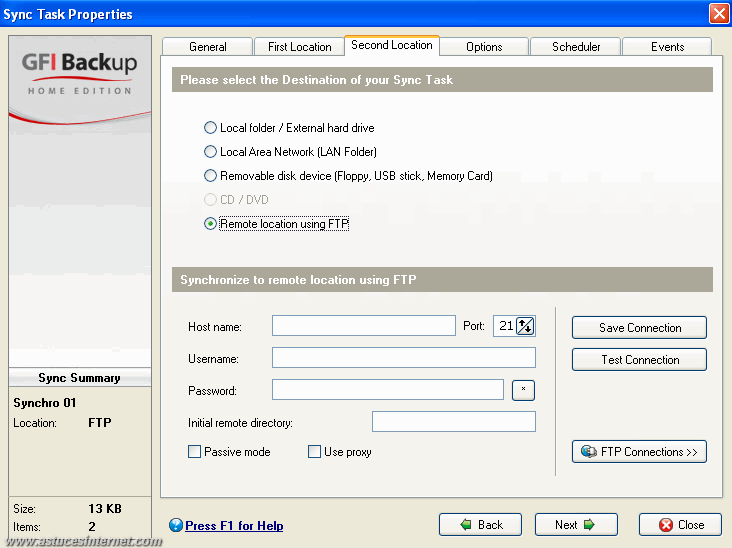The image size is (732, 548).
Task: Close the Sync Task Properties window
Action: pyautogui.click(x=719, y=14)
